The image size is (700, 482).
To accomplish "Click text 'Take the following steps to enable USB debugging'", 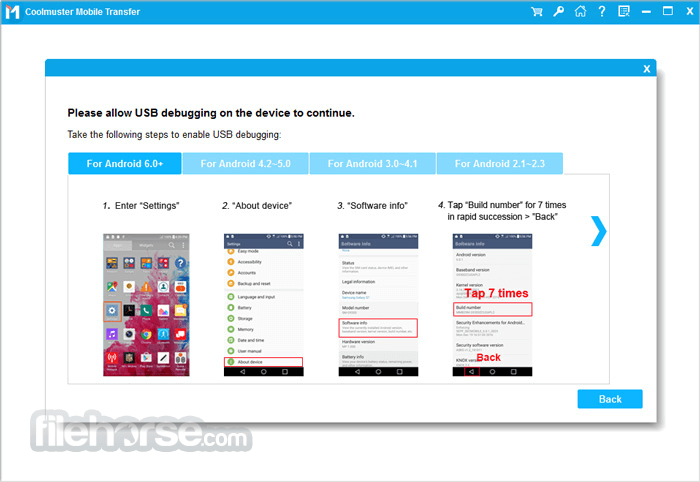I will pos(174,134).
